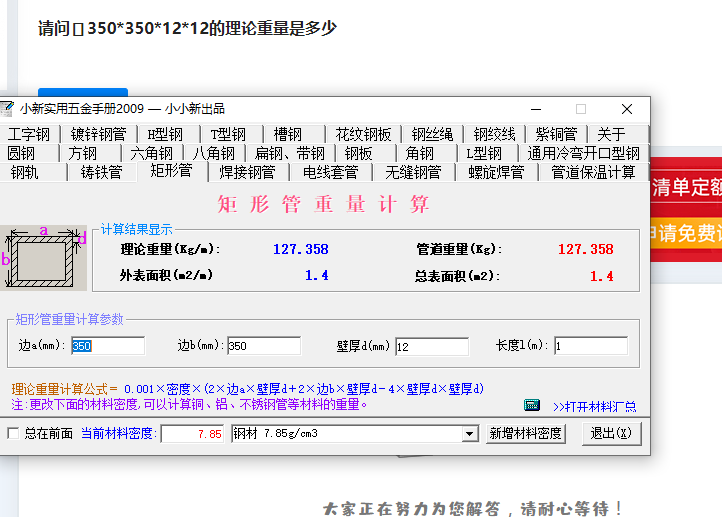The height and width of the screenshot is (517, 722).
Task: Minimize the 小新实用五金手册2009 window
Action: pyautogui.click(x=536, y=109)
